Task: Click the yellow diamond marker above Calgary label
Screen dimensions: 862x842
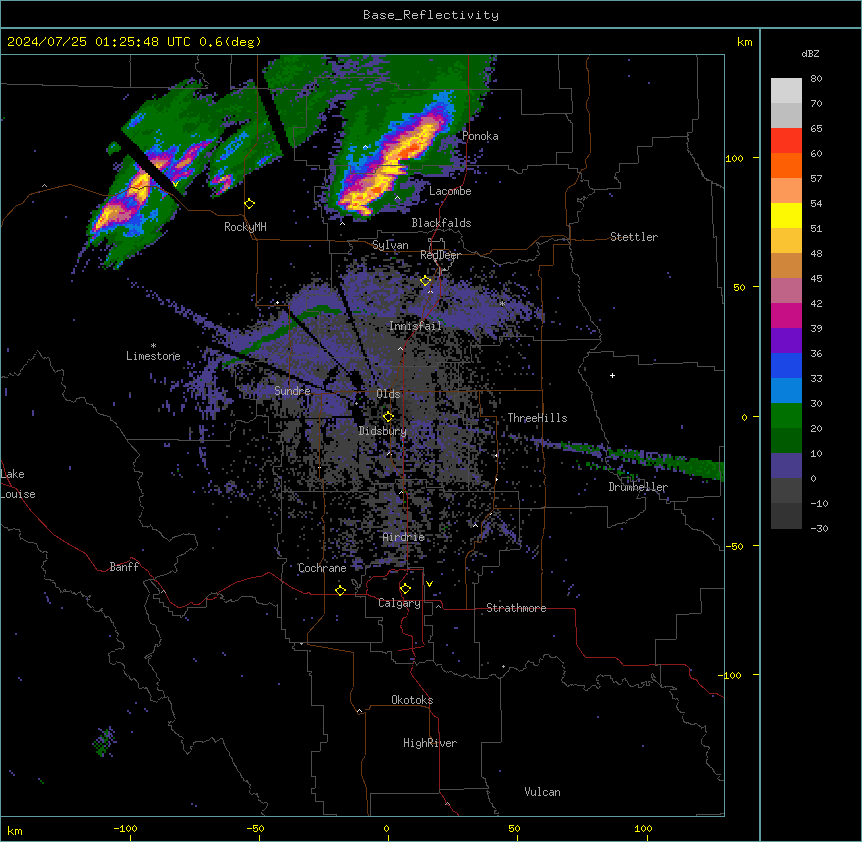Action: tap(405, 589)
